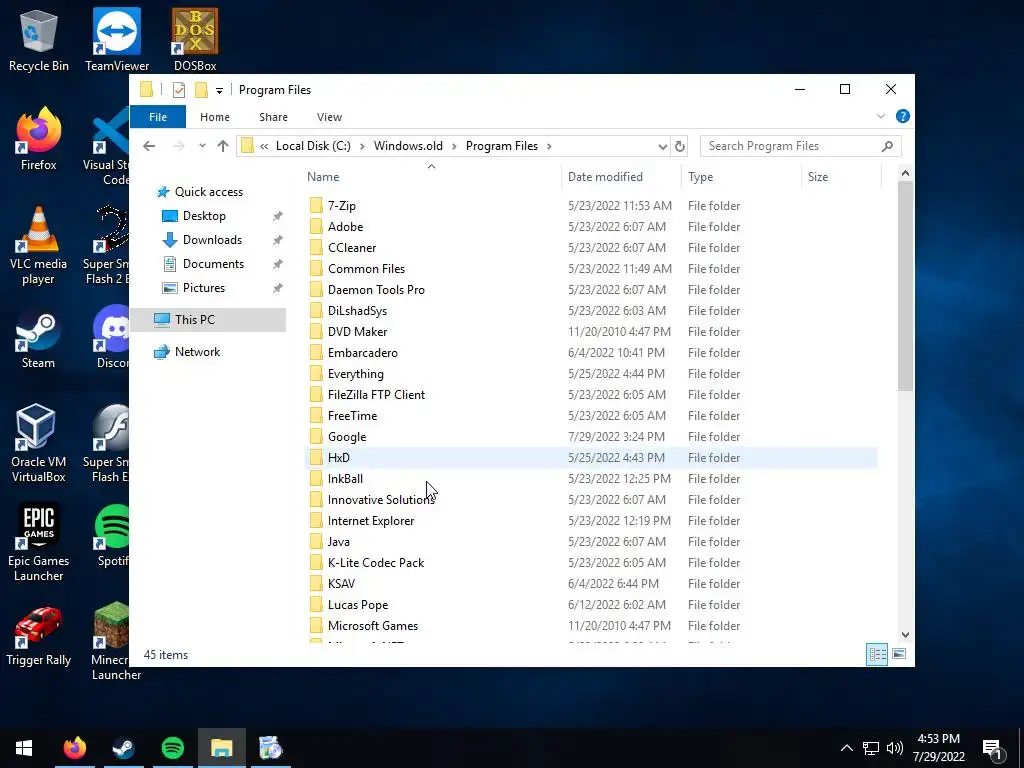
Task: Select the Daemon Tools Pro folder
Action: tap(591, 289)
